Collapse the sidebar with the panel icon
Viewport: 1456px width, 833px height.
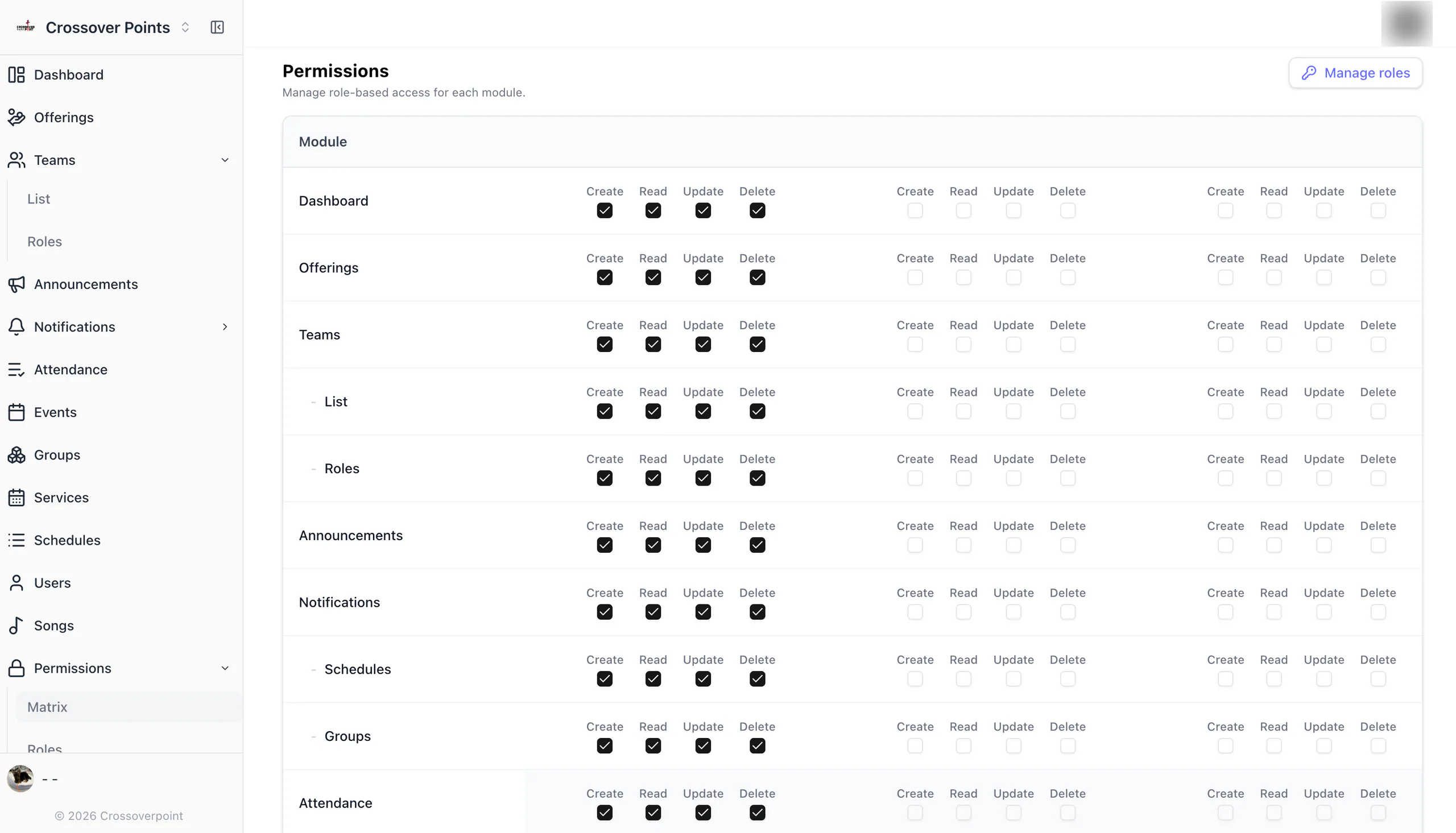[217, 27]
